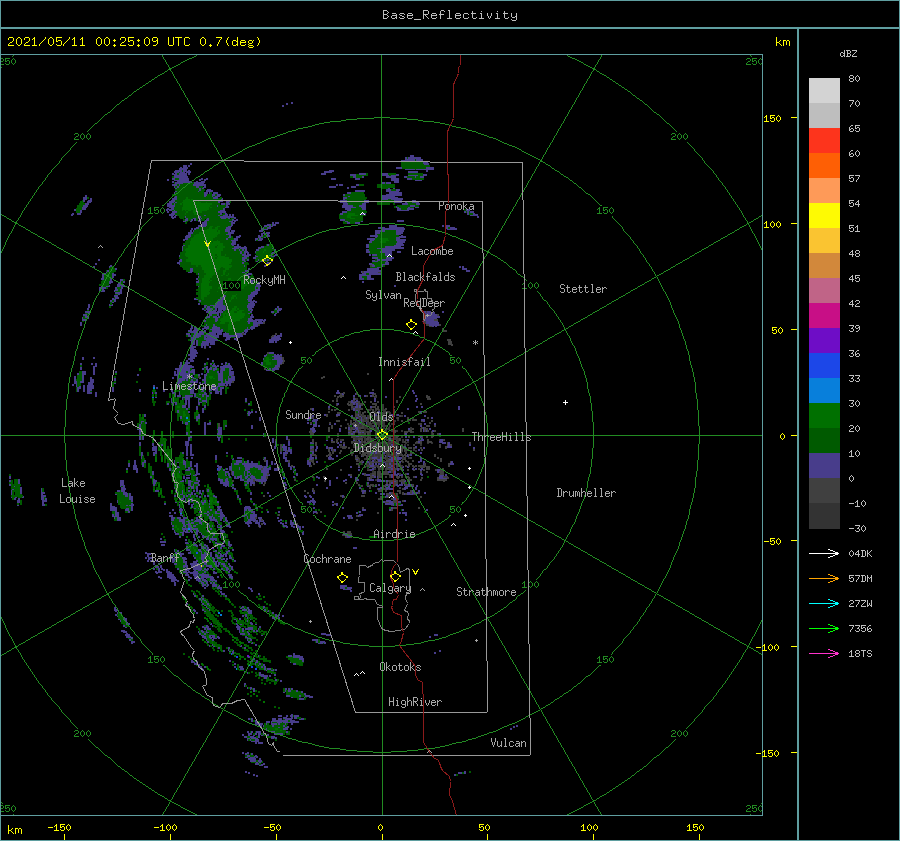Click the Innisfail city label
Viewport: 900px width, 841px height.
(404, 362)
